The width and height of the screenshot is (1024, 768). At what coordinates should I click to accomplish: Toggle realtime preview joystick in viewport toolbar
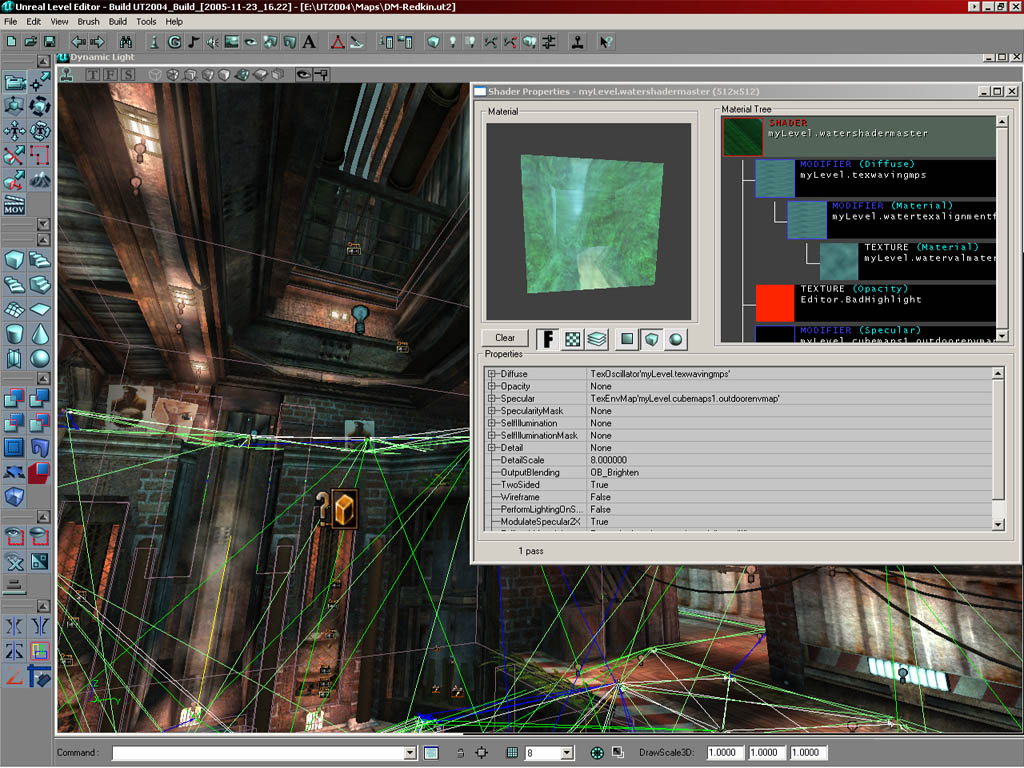click(x=67, y=74)
